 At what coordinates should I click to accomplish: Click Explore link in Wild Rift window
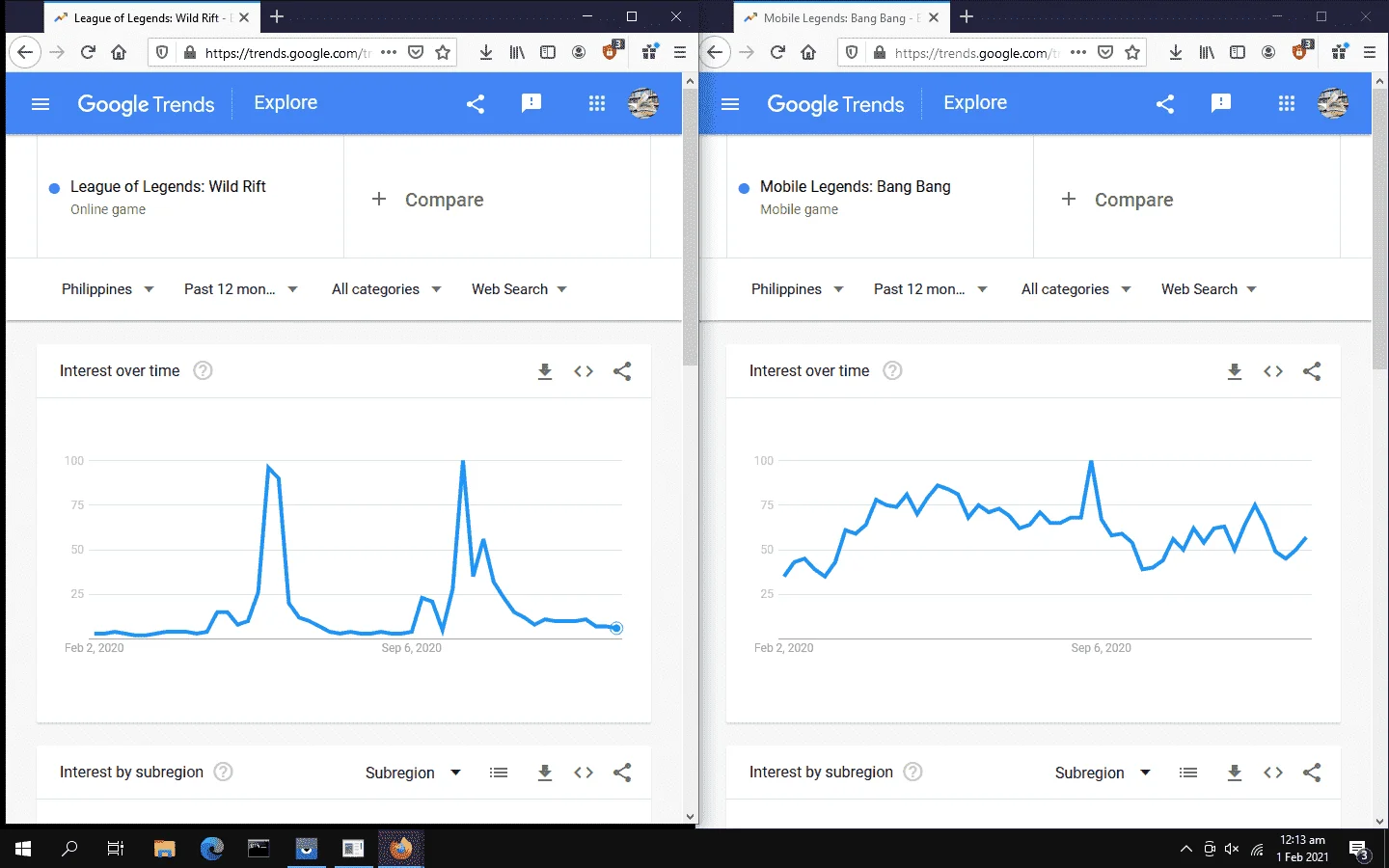coord(286,102)
